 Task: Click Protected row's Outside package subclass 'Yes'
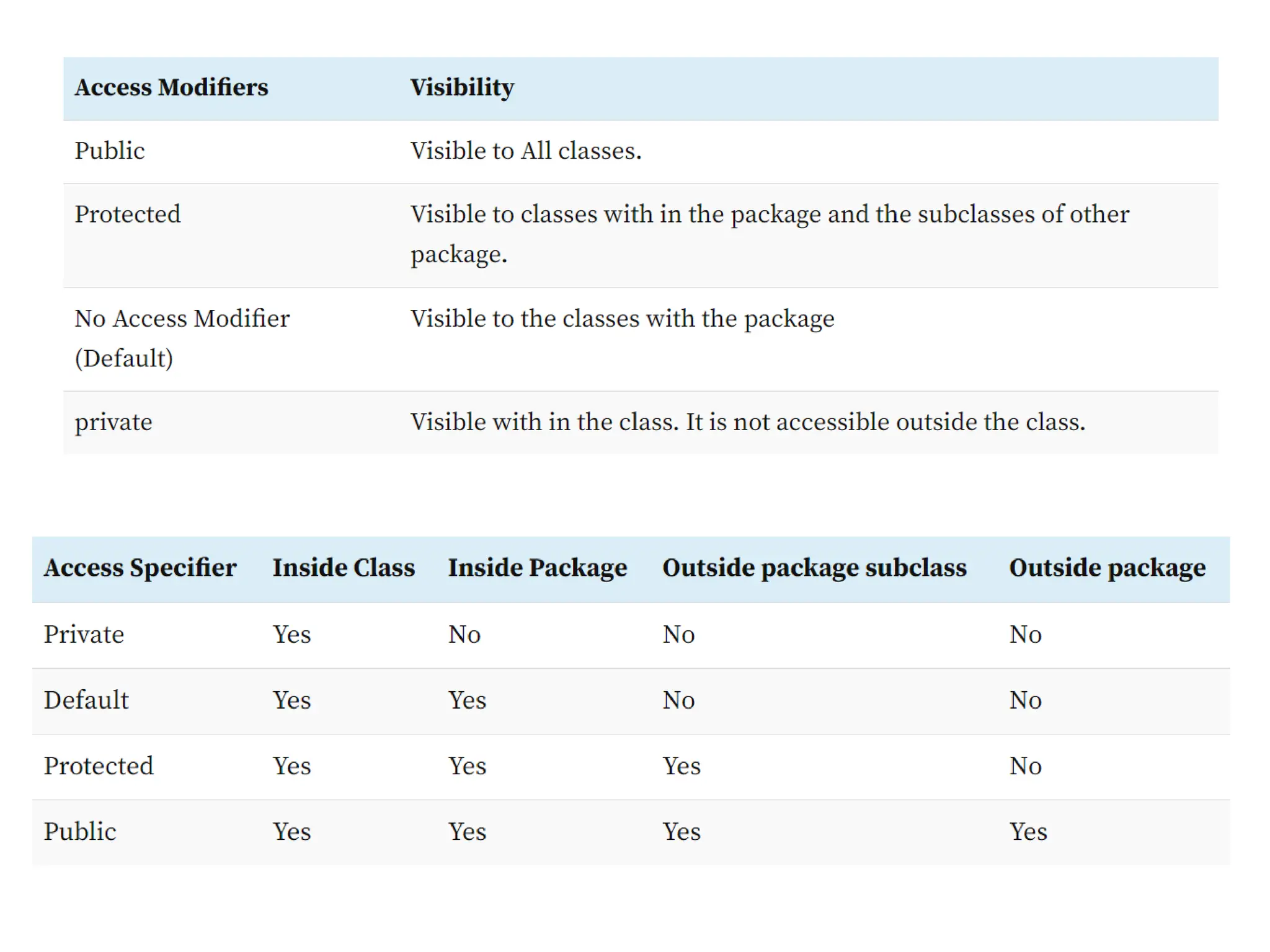(x=682, y=766)
